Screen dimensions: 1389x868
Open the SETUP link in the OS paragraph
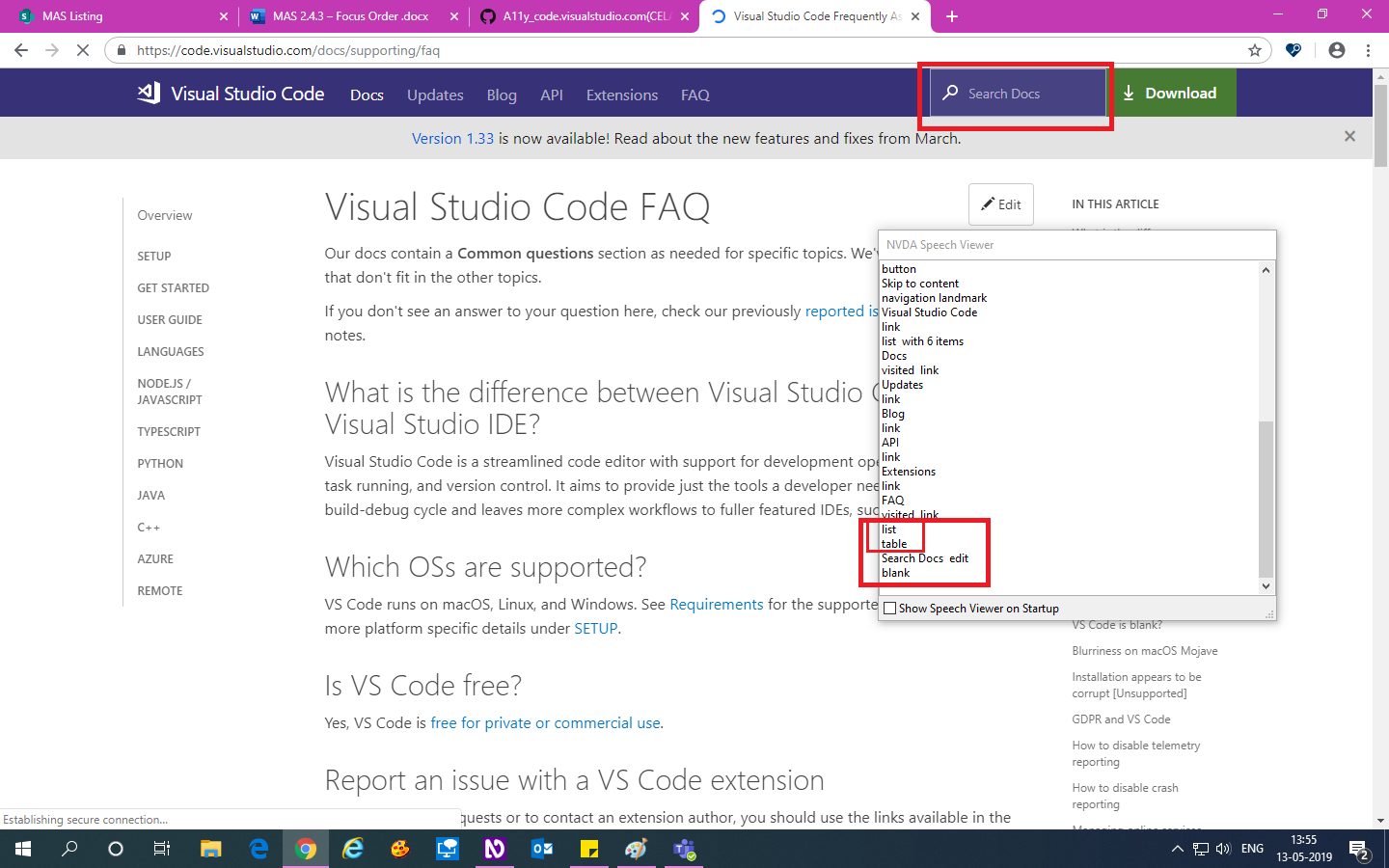pos(595,628)
